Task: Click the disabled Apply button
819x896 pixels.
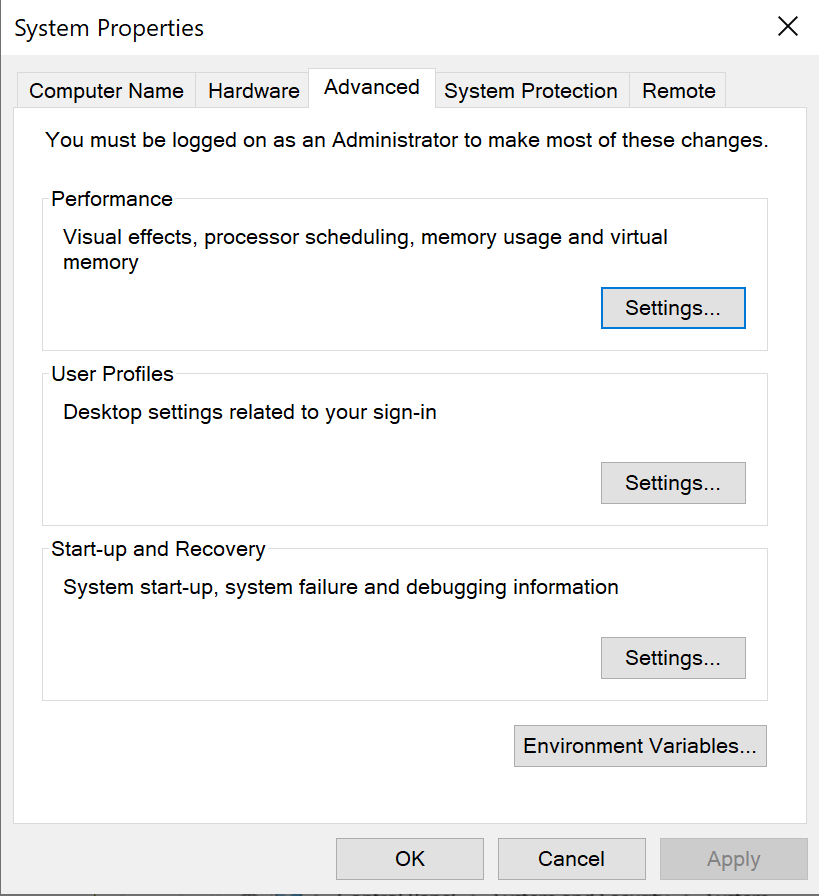Action: pos(733,859)
